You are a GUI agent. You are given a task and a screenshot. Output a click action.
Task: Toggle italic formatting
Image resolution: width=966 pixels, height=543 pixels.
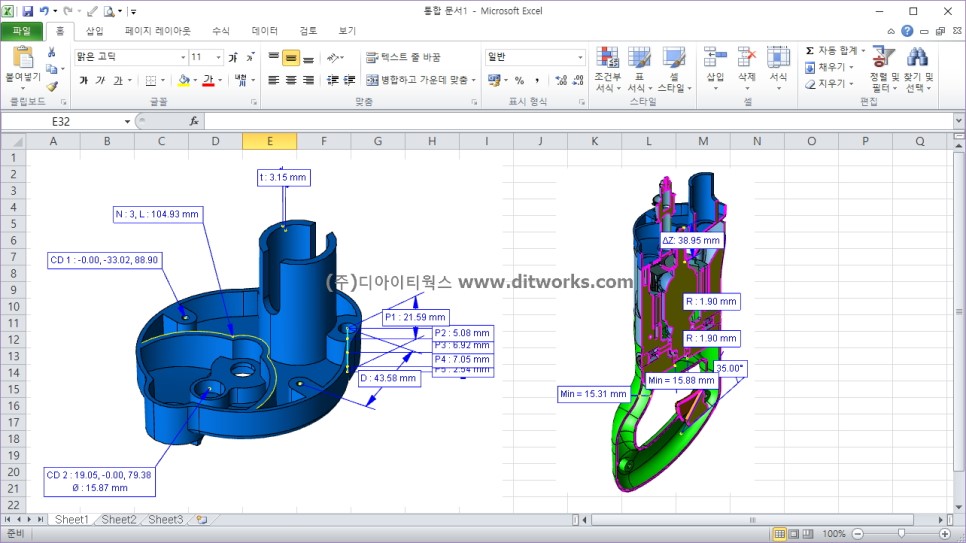[100, 80]
